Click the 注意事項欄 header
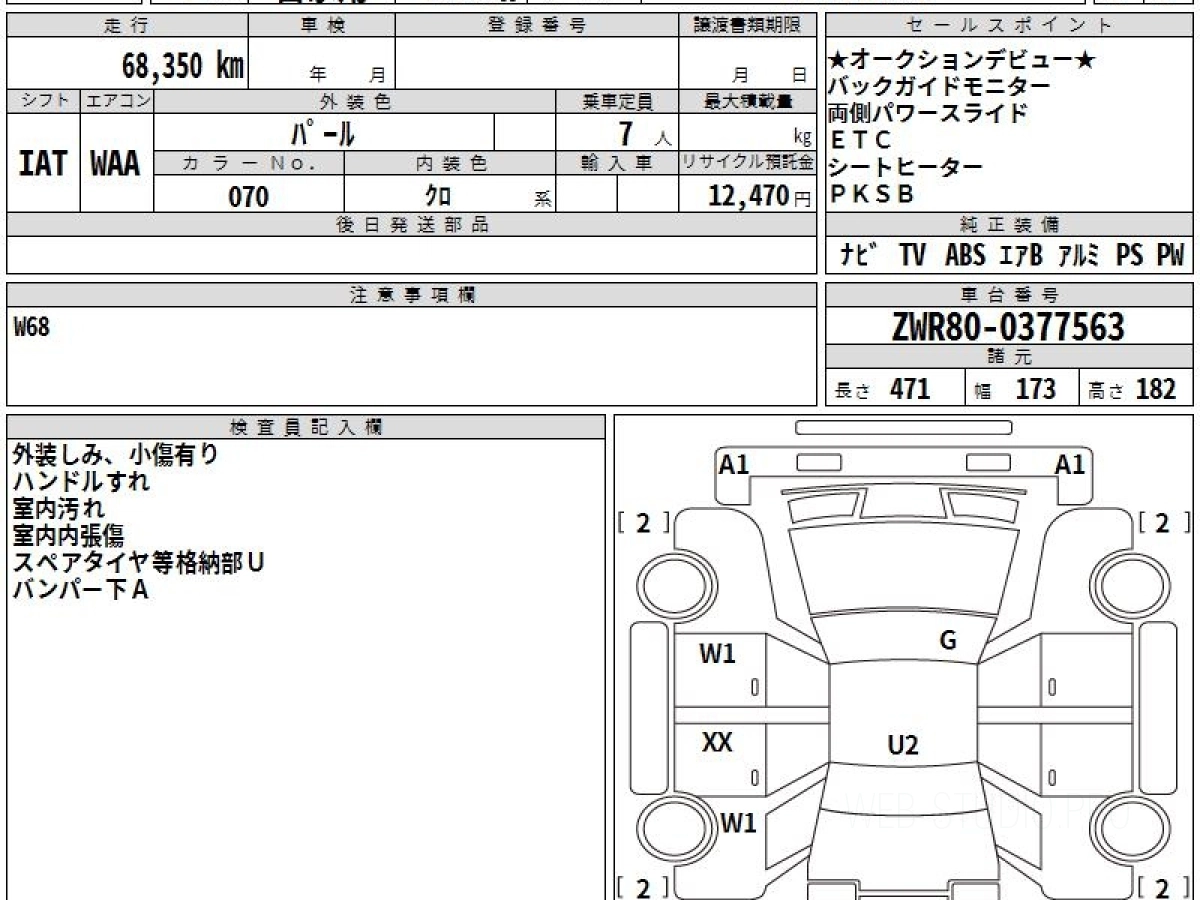This screenshot has width=1200, height=900. pyautogui.click(x=411, y=294)
